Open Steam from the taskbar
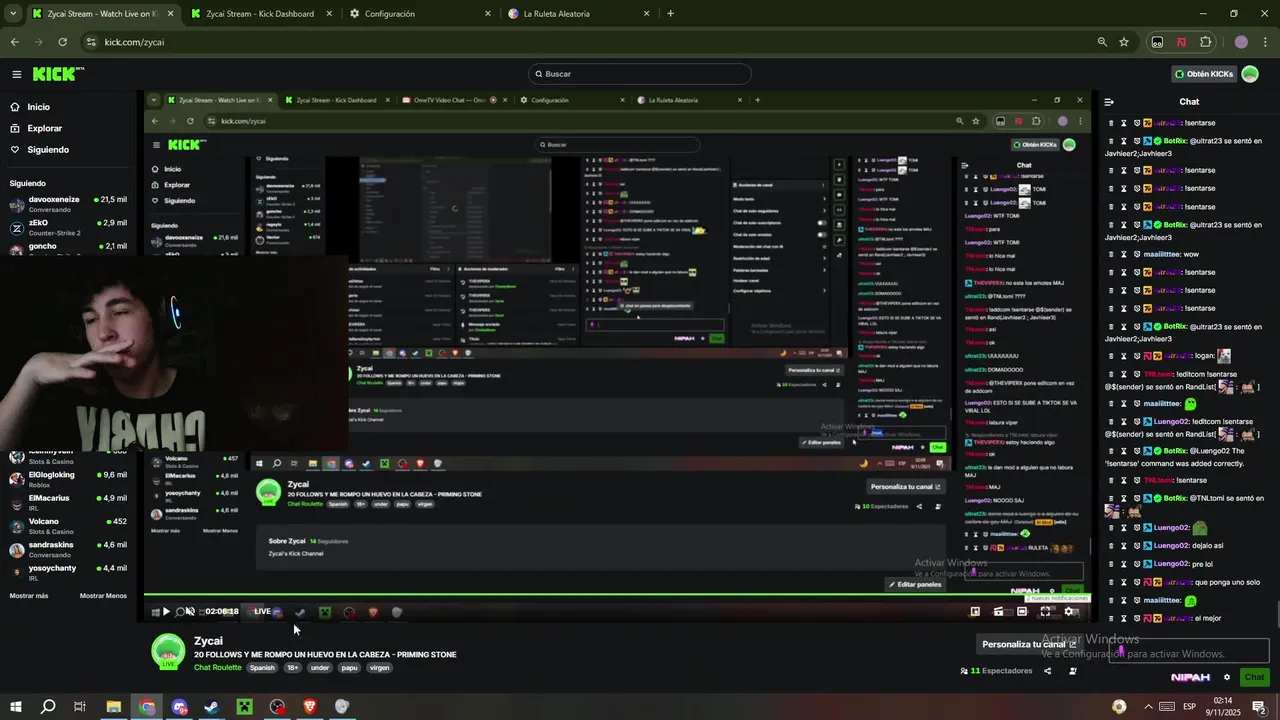Viewport: 1280px width, 720px height. pyautogui.click(x=212, y=707)
